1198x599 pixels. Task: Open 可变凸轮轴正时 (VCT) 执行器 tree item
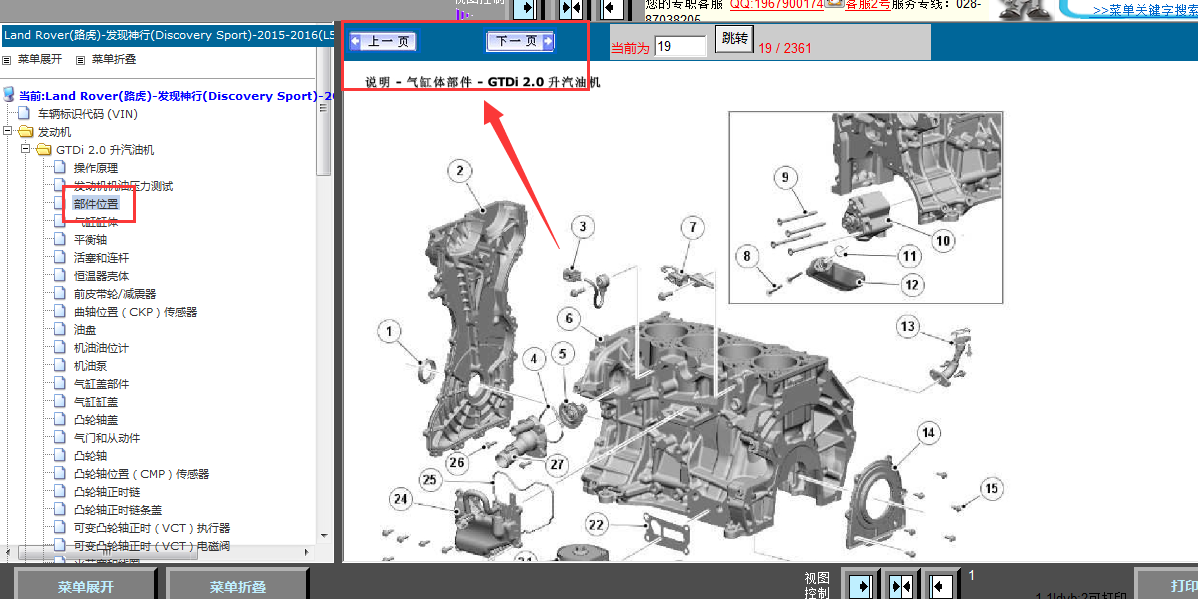tap(152, 528)
